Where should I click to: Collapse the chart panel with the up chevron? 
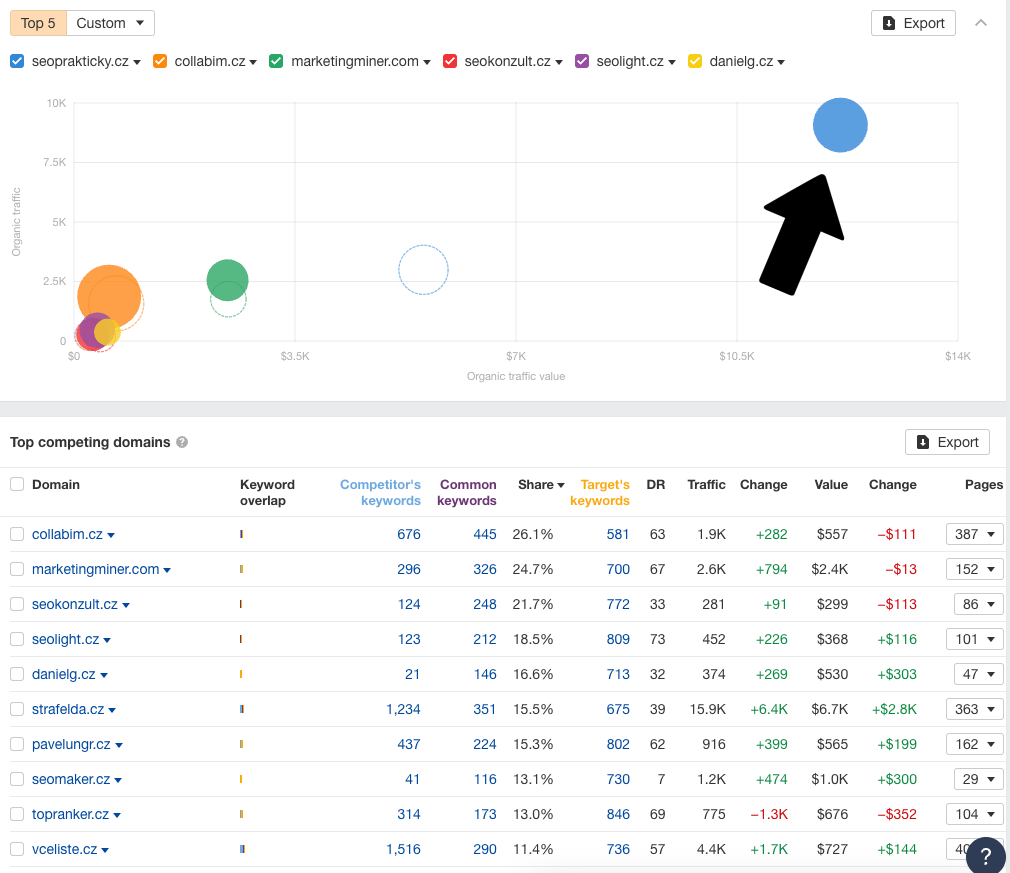pyautogui.click(x=980, y=23)
